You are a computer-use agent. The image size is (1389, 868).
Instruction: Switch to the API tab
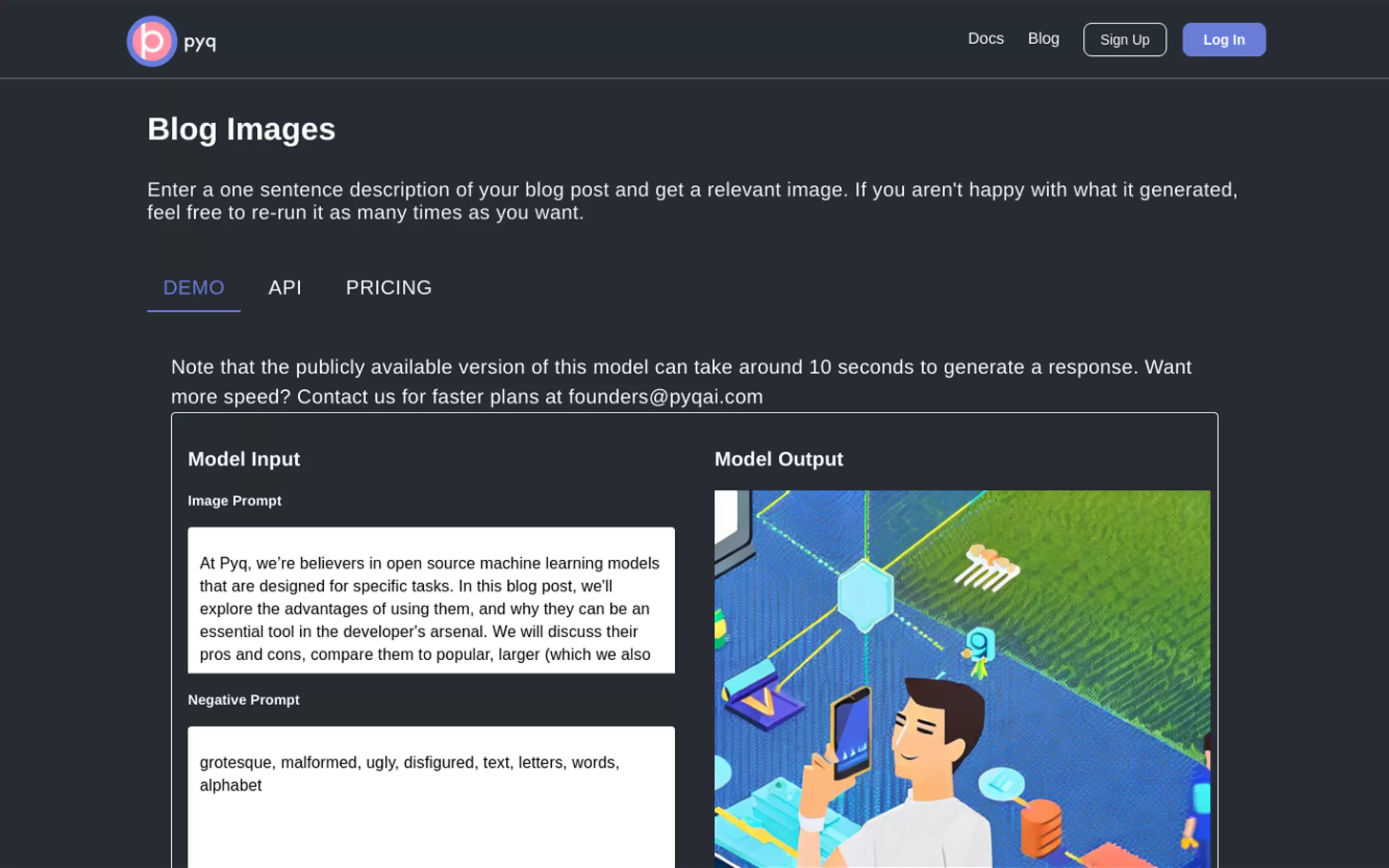[285, 288]
